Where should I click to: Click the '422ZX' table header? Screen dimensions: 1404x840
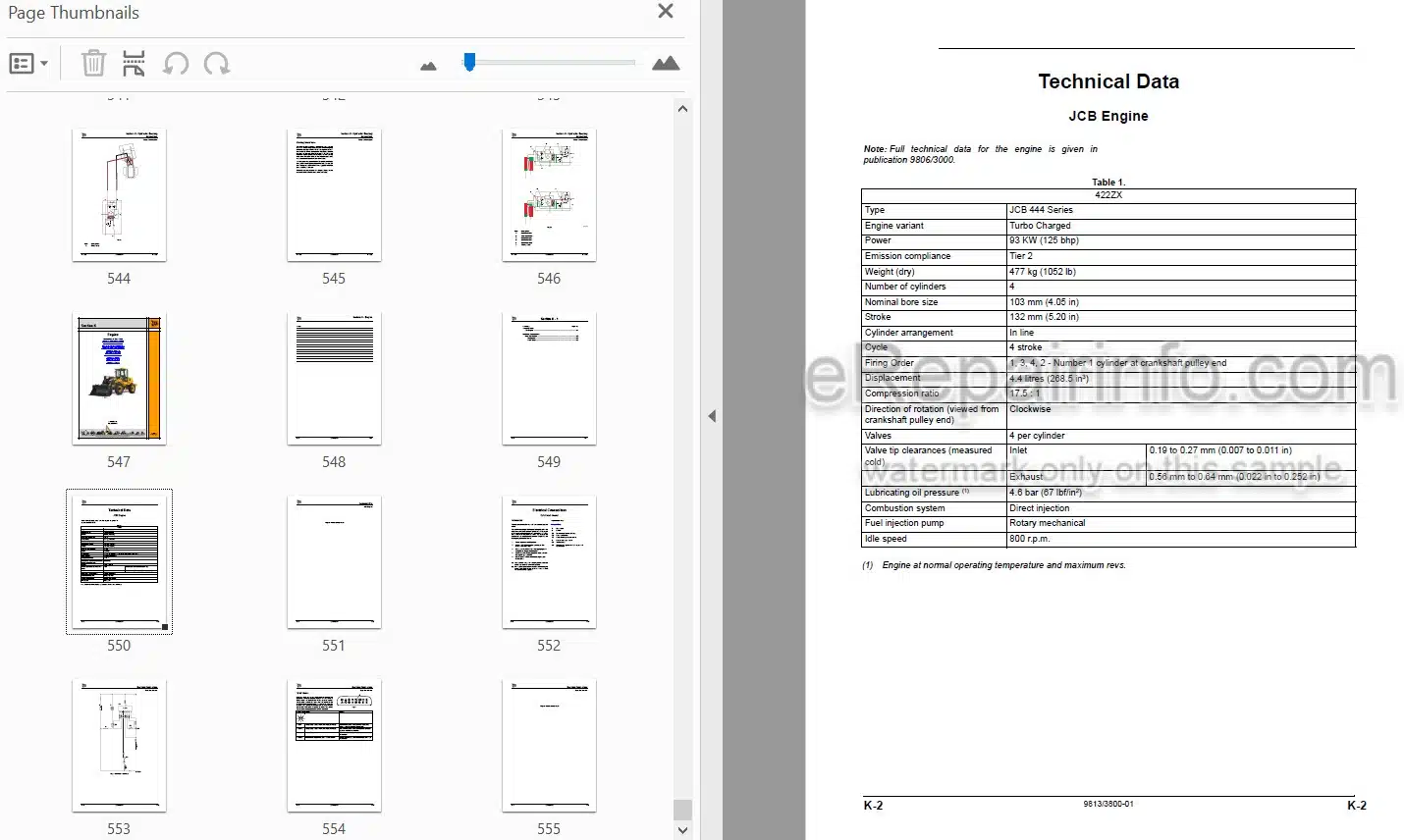(1108, 195)
